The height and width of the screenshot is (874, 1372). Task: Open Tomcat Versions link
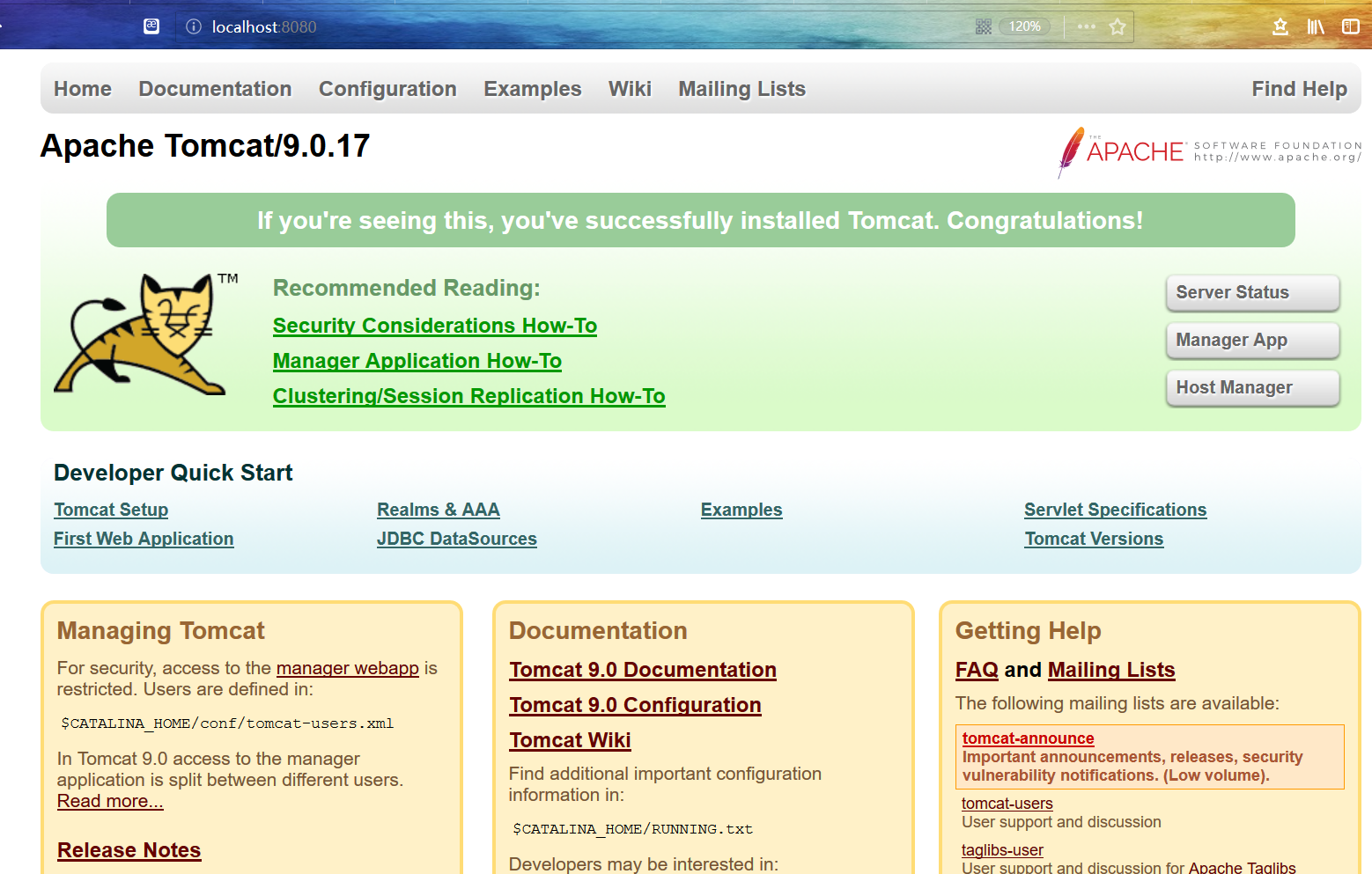click(x=1094, y=539)
